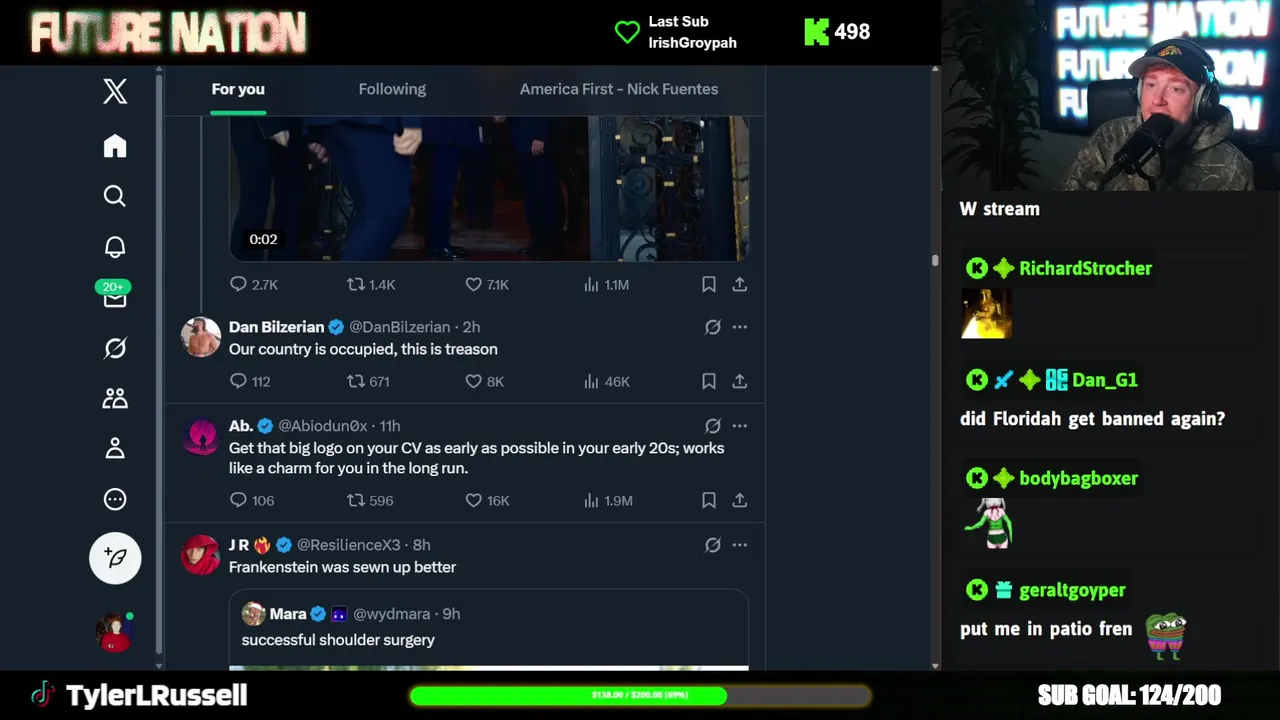
Task: Bookmark the video post
Action: coord(709,285)
